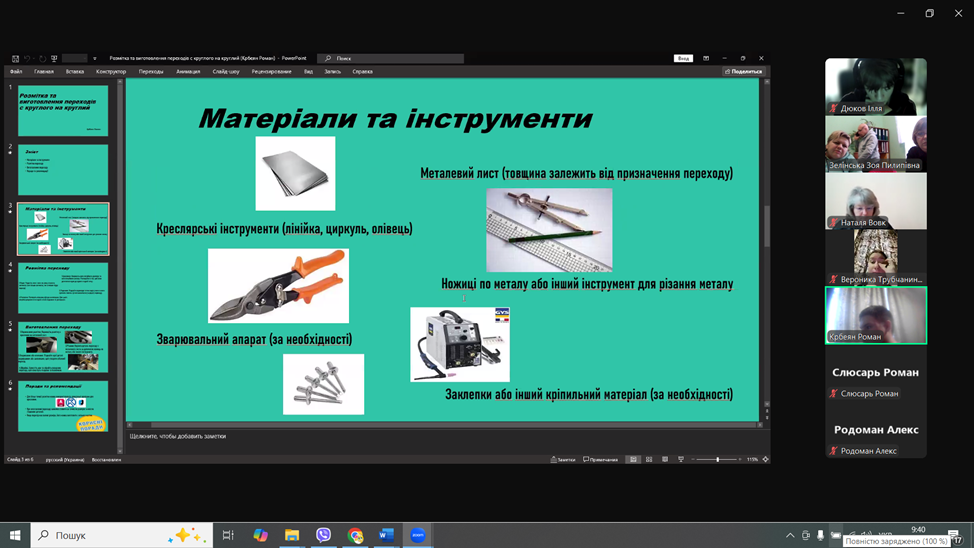Screen dimensions: 974x548
Task: Click the fit slide to window icon
Action: [x=766, y=459]
